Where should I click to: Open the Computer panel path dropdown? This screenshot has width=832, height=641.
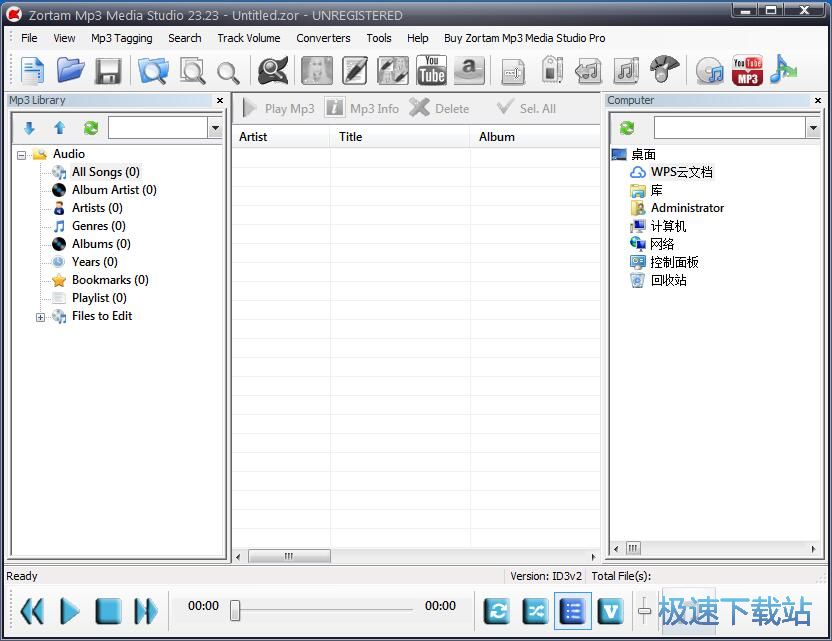(811, 128)
